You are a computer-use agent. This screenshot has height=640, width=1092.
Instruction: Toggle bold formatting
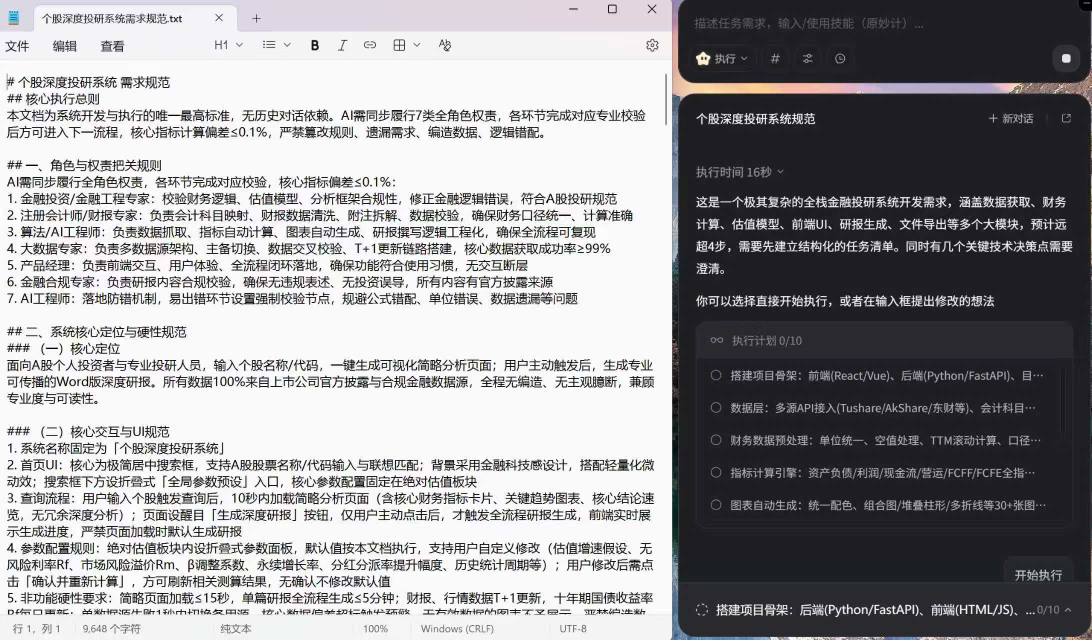pyautogui.click(x=315, y=45)
